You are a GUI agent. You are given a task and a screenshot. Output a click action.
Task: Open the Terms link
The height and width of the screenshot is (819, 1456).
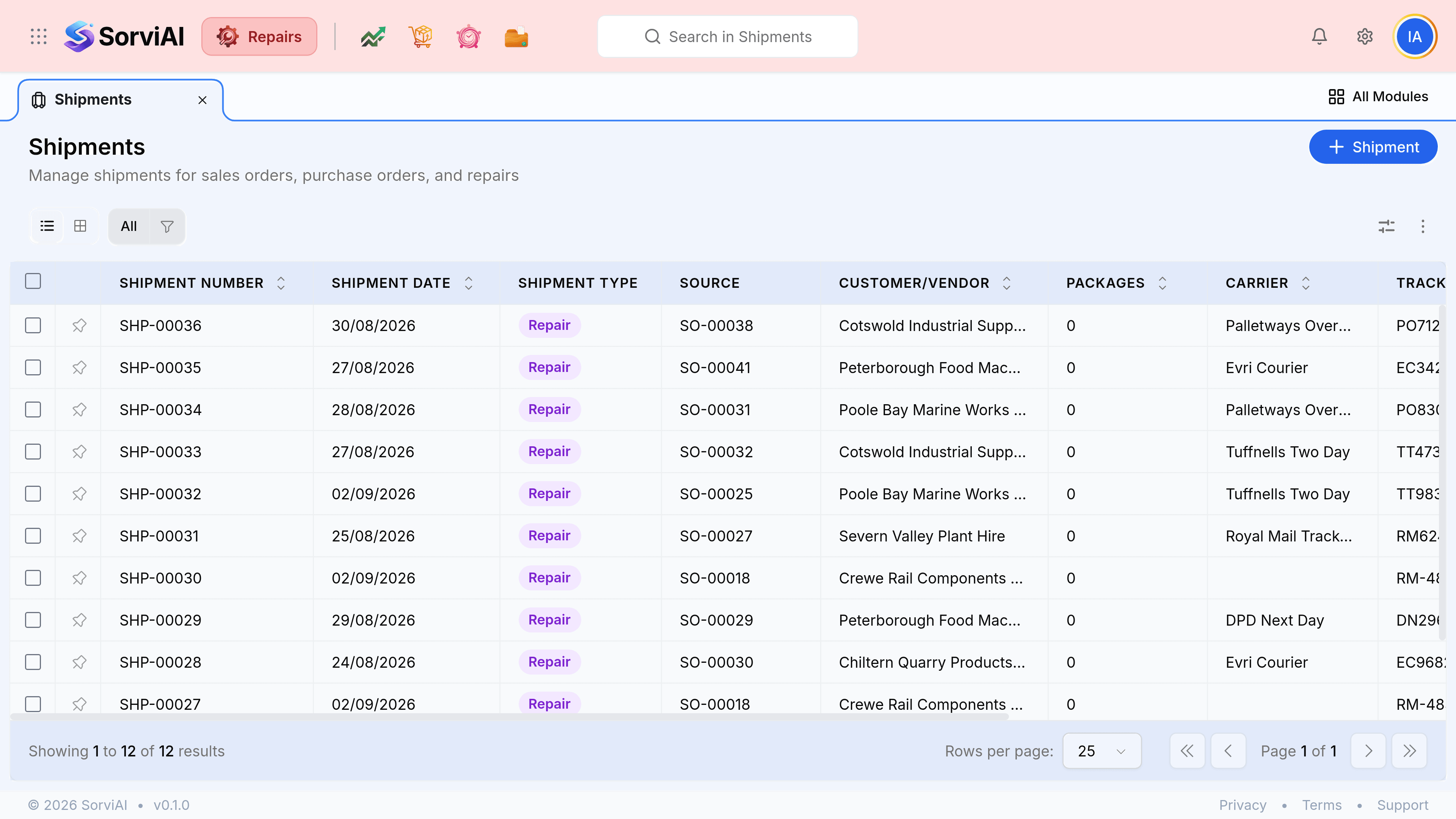[1321, 805]
